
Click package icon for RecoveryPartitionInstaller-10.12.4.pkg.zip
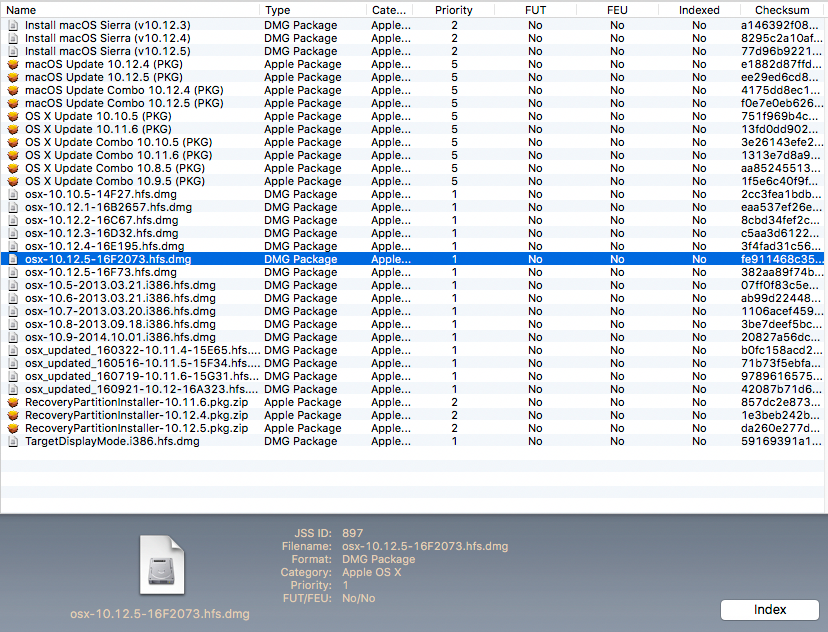[13, 415]
